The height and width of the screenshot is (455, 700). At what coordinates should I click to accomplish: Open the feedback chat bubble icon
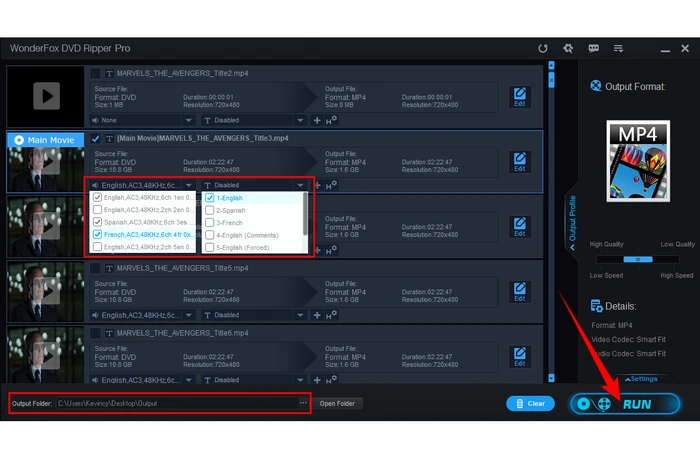593,48
